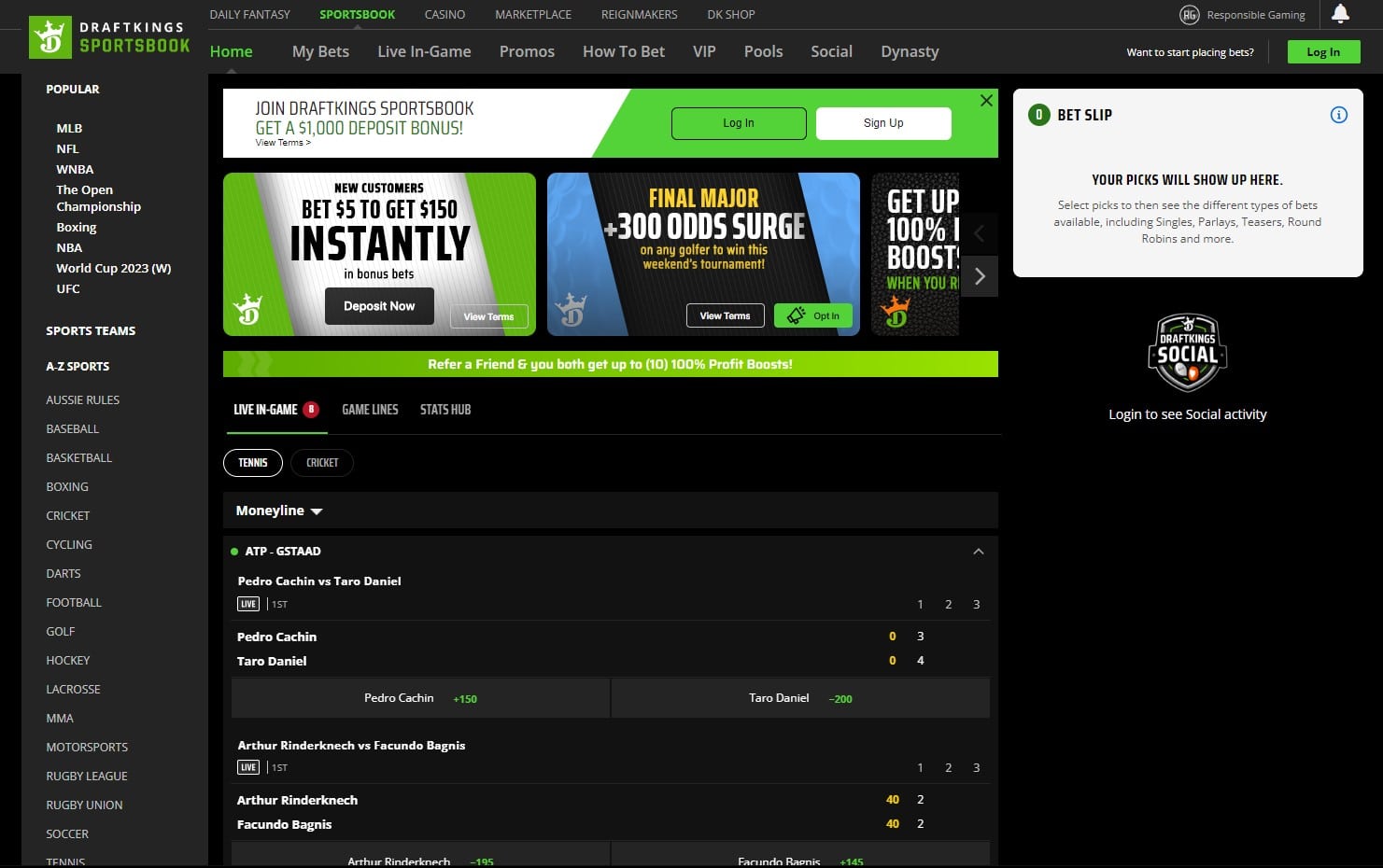Image resolution: width=1383 pixels, height=868 pixels.
Task: Click Opt In on odds surge promo
Action: click(x=813, y=315)
